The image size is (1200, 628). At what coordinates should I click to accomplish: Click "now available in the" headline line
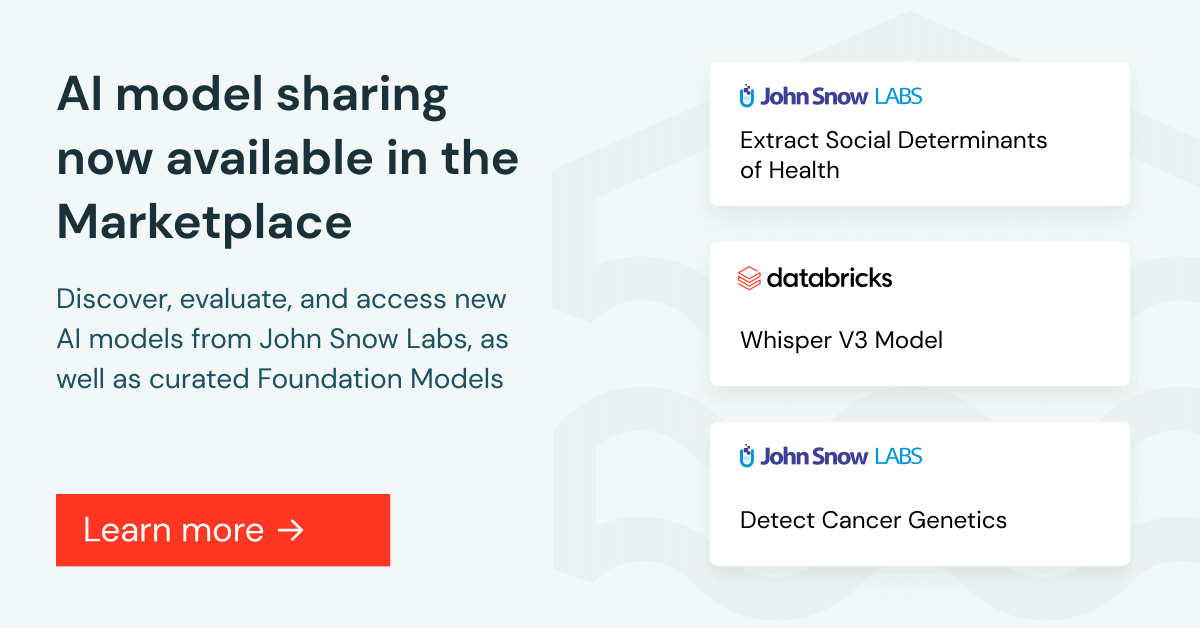coord(287,158)
